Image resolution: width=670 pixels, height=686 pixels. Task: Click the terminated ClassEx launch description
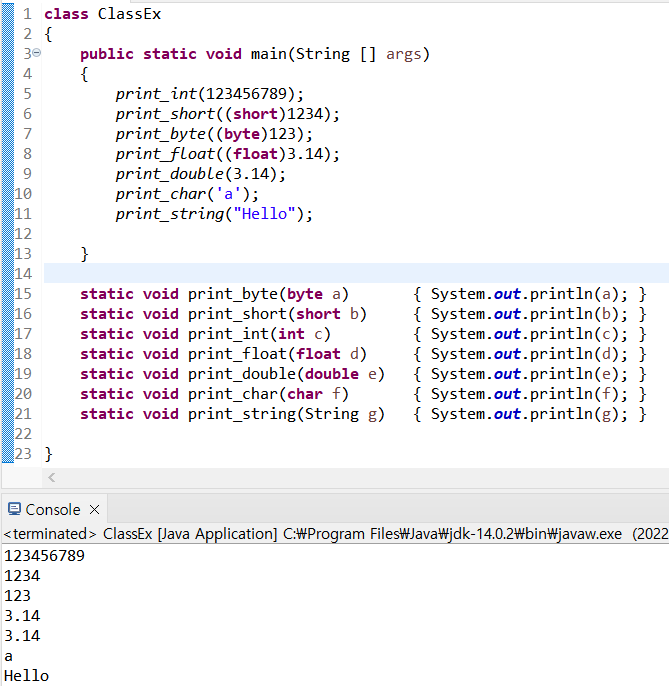point(335,534)
